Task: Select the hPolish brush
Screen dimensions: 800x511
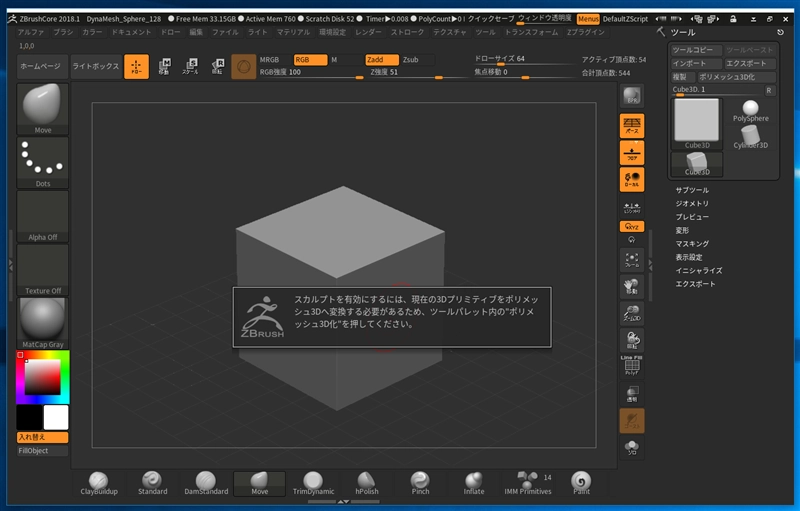Action: coord(367,483)
